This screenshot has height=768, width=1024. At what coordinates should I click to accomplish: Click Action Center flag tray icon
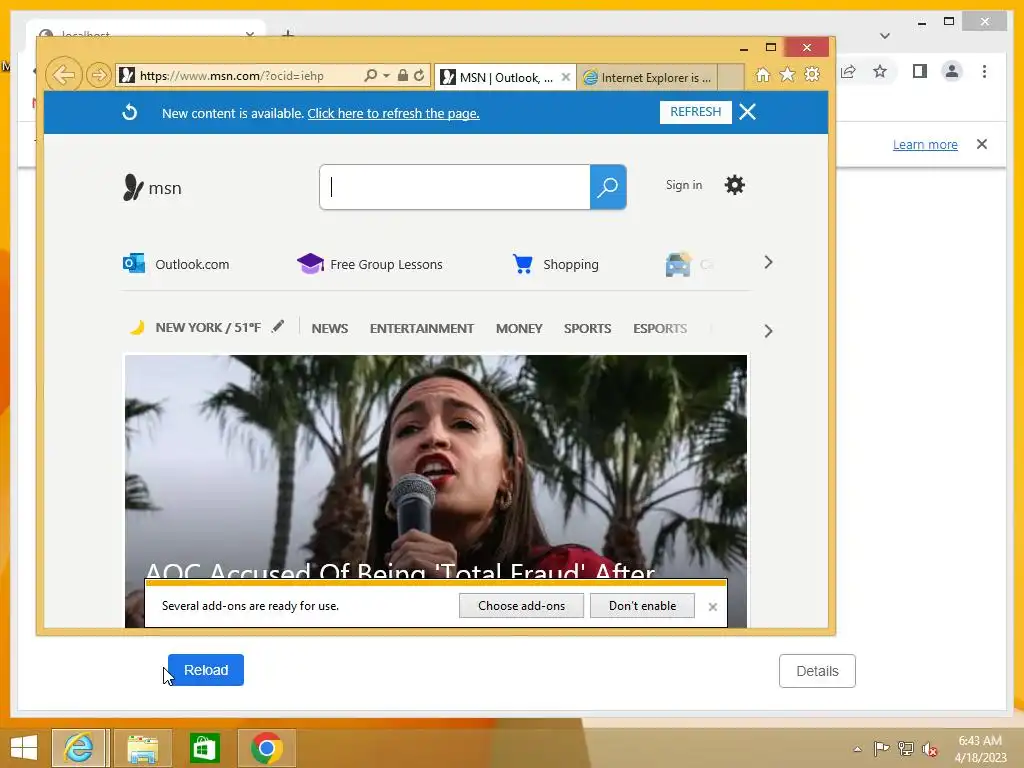point(882,748)
